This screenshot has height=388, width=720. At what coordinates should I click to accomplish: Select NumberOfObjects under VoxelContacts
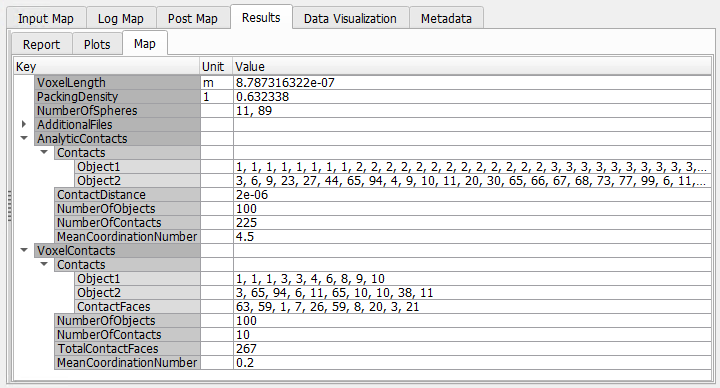pos(127,321)
